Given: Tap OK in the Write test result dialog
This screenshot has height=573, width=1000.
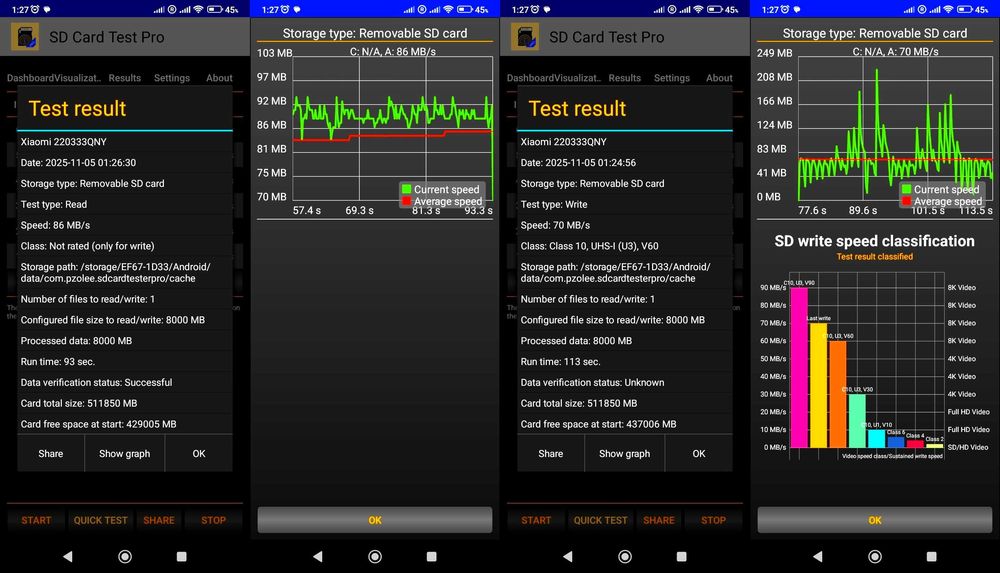Looking at the screenshot, I should pyautogui.click(x=699, y=454).
